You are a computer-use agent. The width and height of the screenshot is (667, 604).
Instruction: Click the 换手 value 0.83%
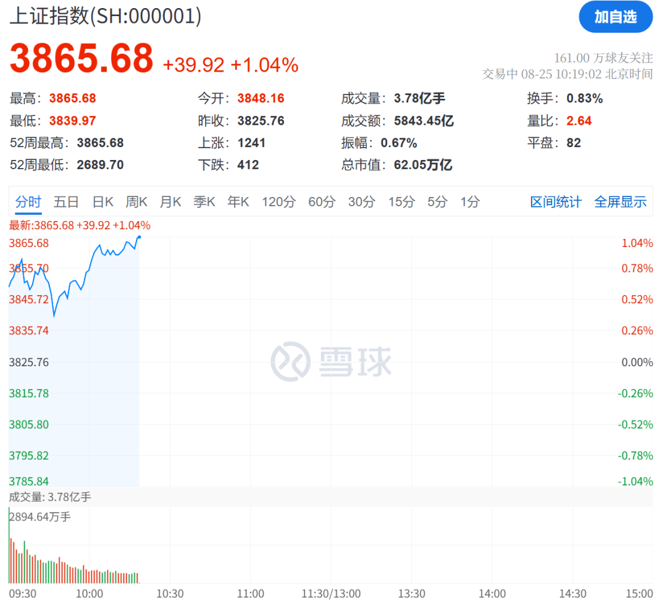584,98
